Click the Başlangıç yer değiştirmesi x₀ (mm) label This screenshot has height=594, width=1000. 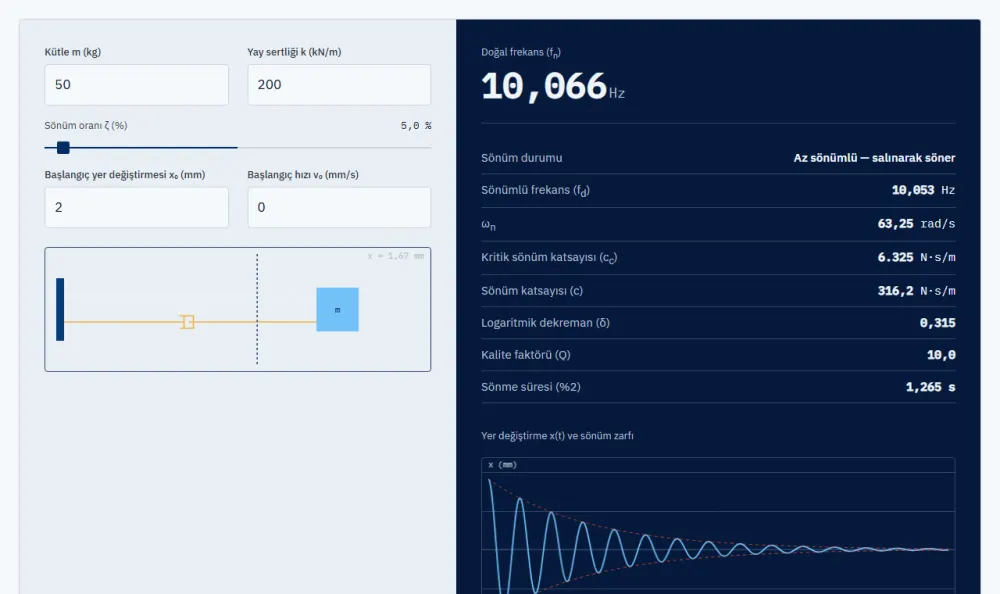(125, 175)
